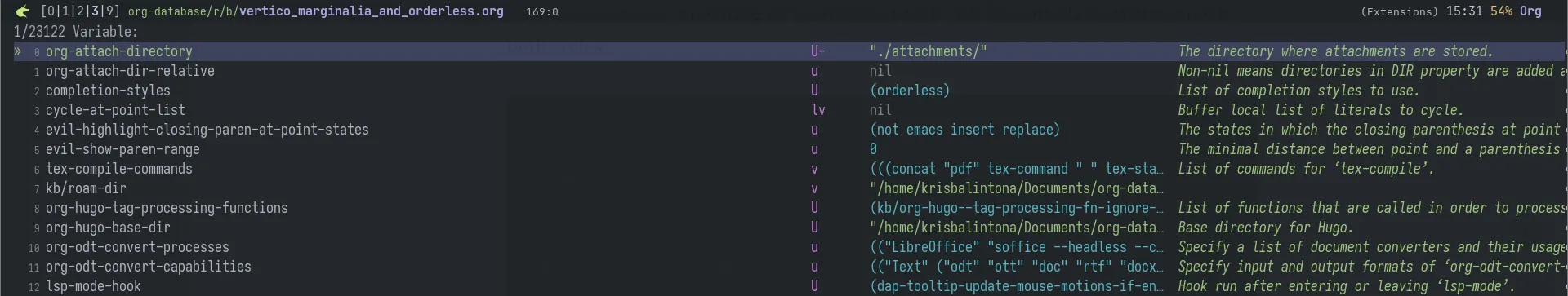Click the 54% indicator in modeline
The image size is (1568, 296).
pyautogui.click(x=1501, y=11)
